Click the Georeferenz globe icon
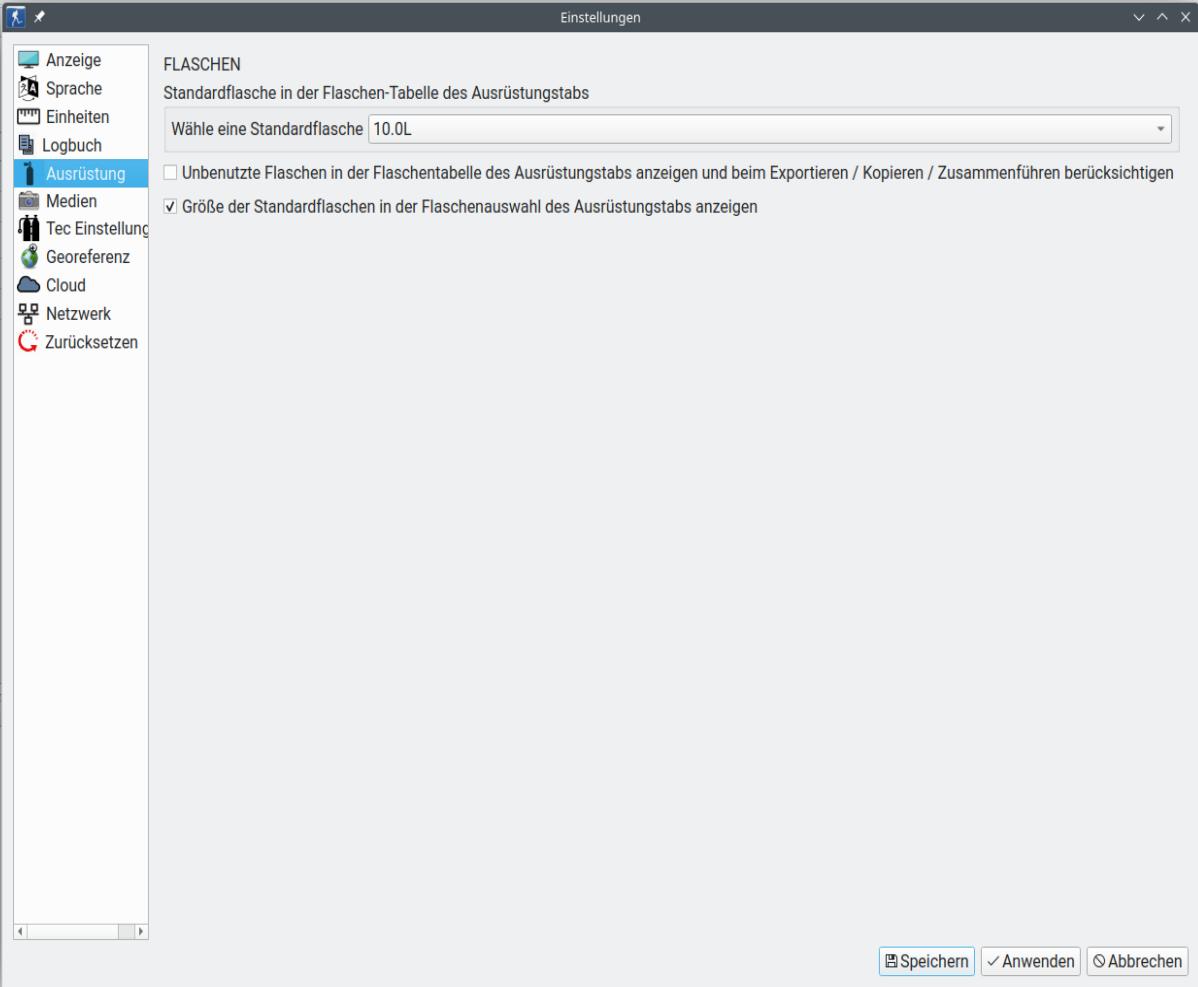 [x=29, y=257]
